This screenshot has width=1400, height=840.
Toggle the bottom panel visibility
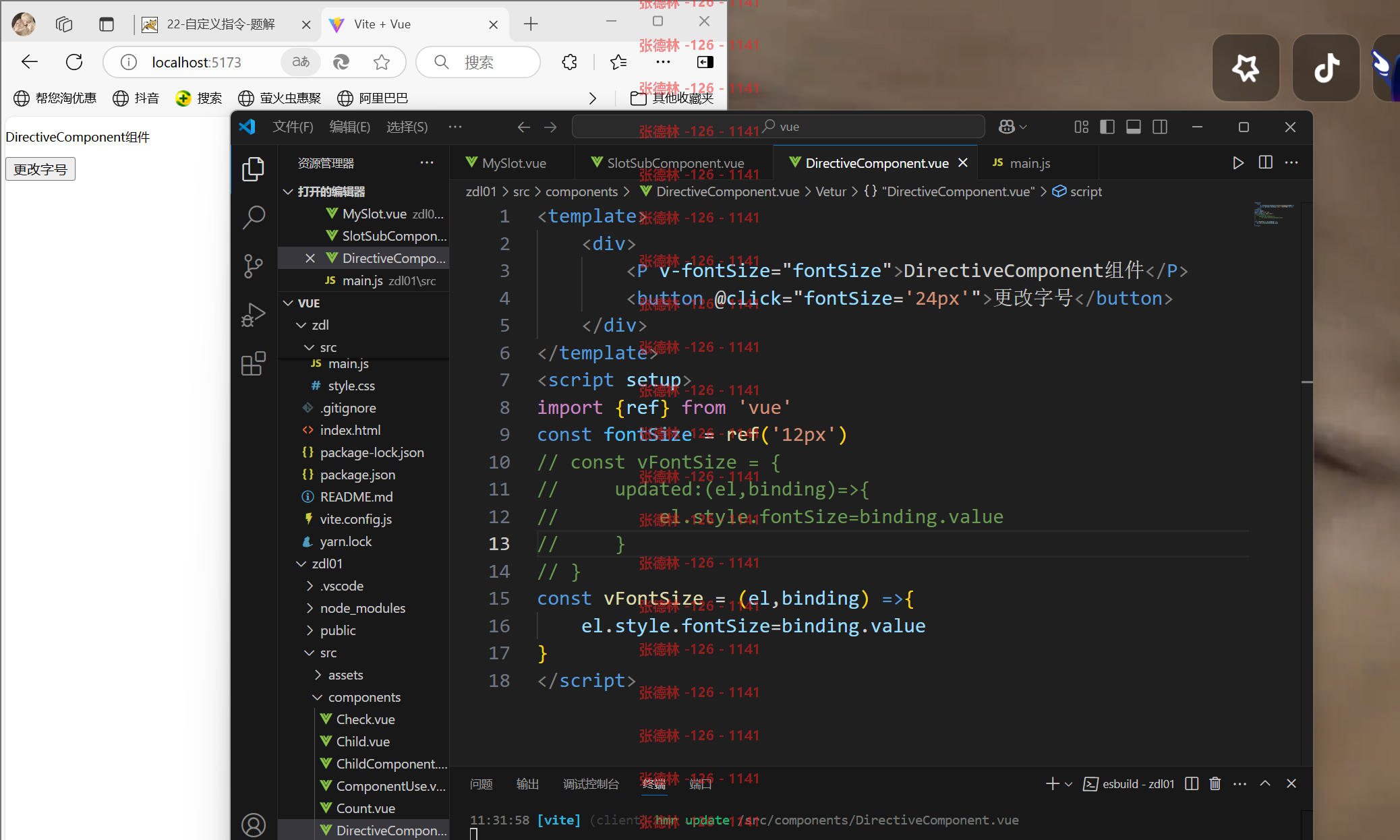click(1134, 127)
